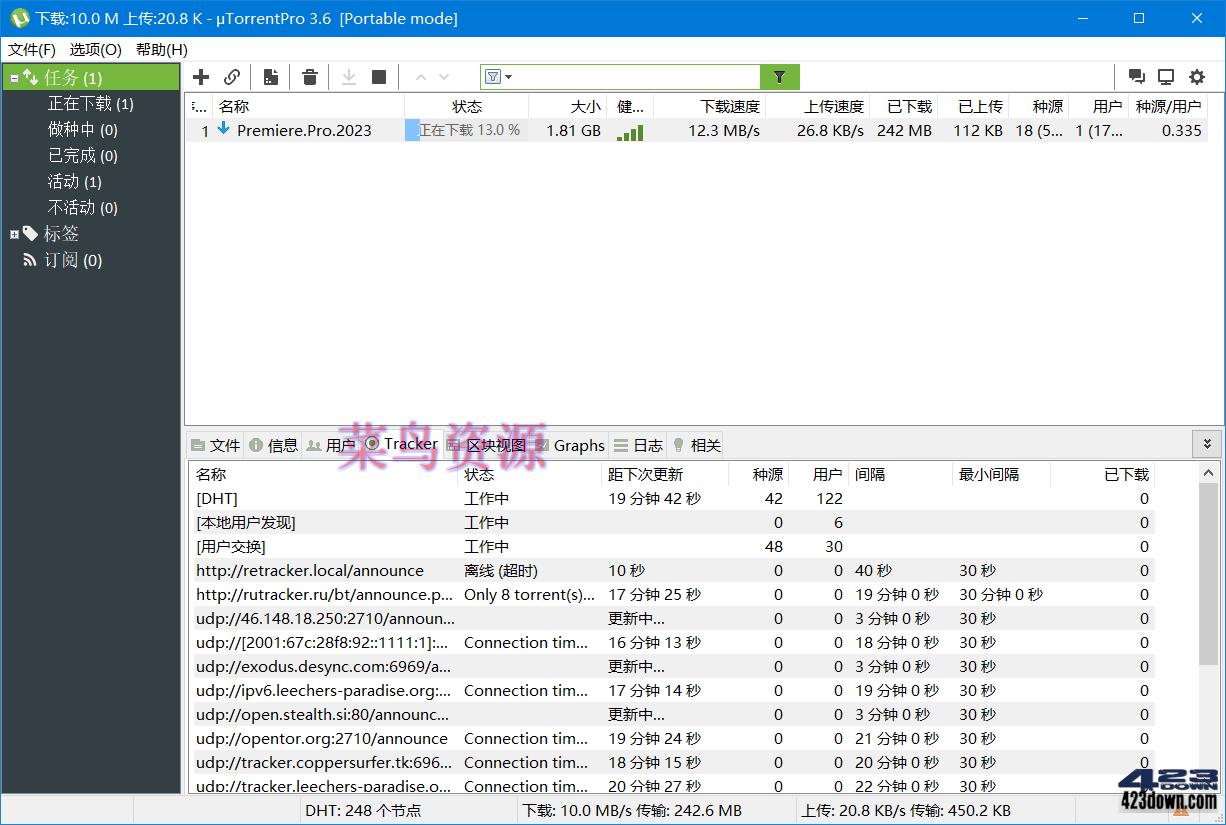The width and height of the screenshot is (1226, 825).
Task: Click the remote device monitor icon
Action: [1166, 76]
